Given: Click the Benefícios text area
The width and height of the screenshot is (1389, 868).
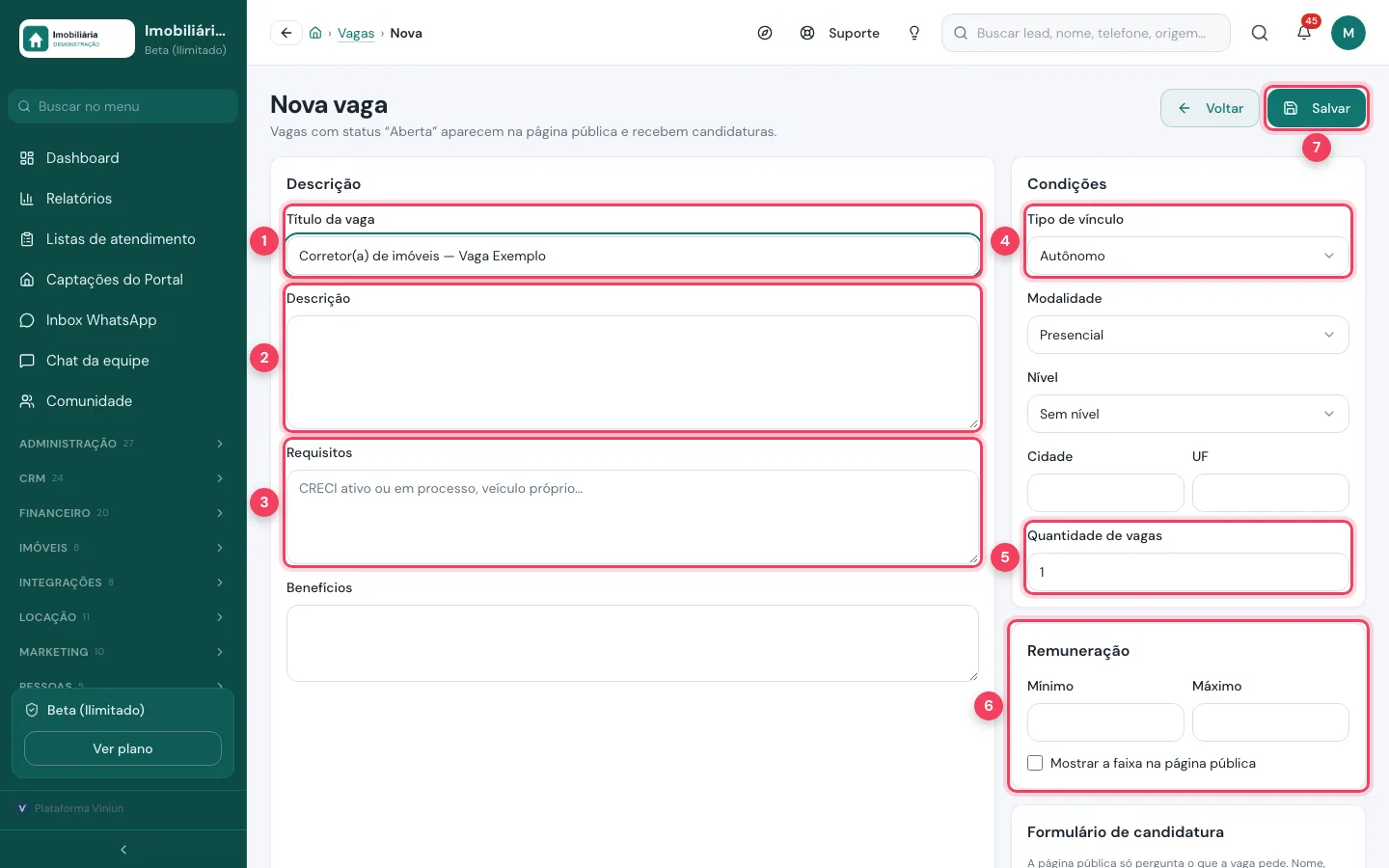Looking at the screenshot, I should [633, 643].
